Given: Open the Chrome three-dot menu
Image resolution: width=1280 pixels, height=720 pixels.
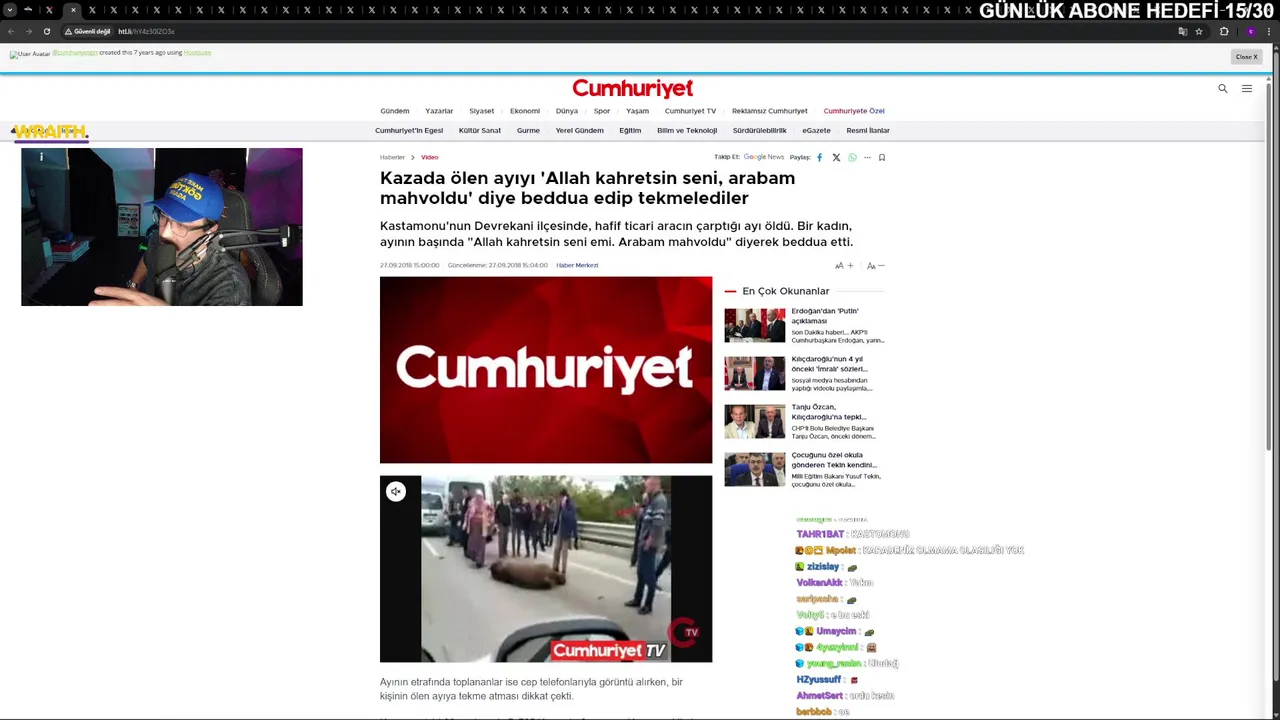Looking at the screenshot, I should (x=1269, y=31).
